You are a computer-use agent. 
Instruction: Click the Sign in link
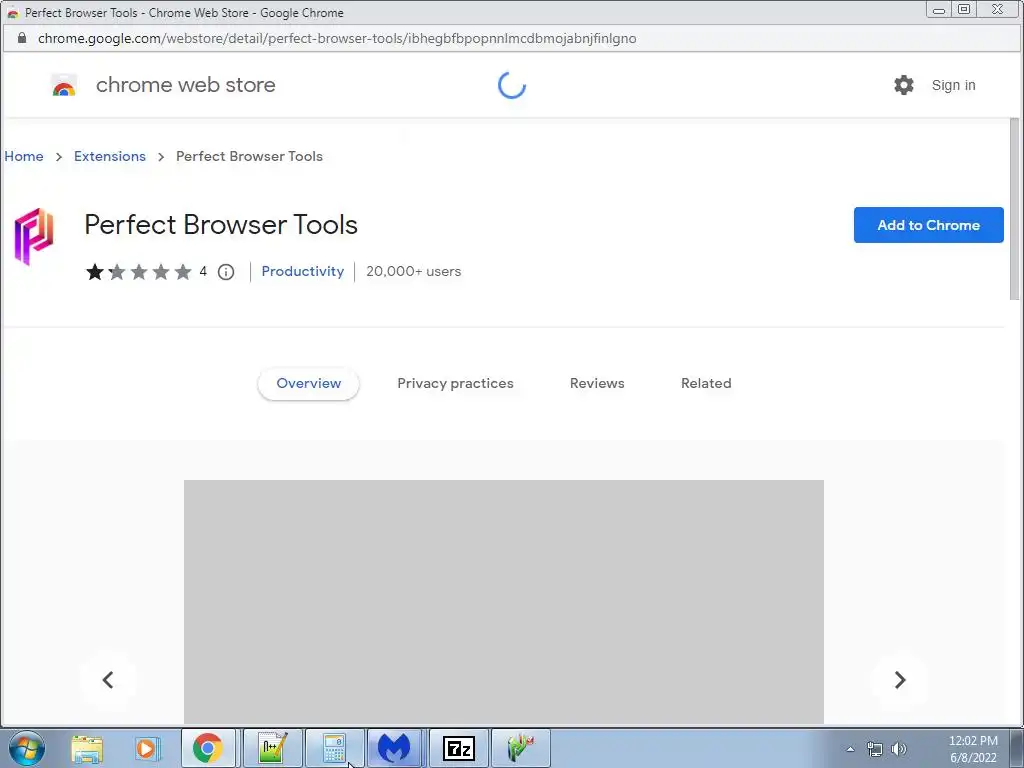tap(953, 85)
